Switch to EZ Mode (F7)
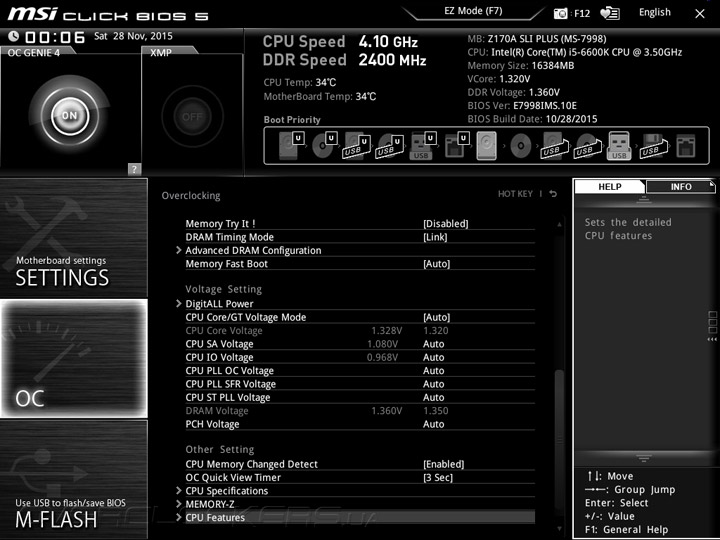Viewport: 720px width, 540px height. (x=473, y=11)
